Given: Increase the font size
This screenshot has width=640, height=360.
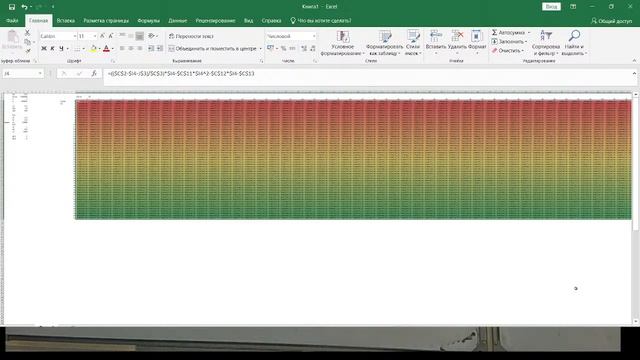Looking at the screenshot, I should click(x=102, y=36).
